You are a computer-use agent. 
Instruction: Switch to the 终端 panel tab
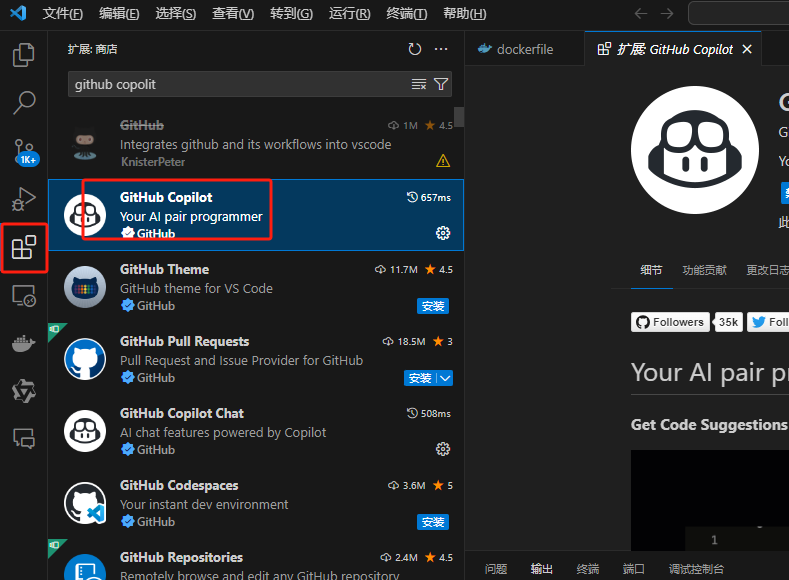click(588, 568)
